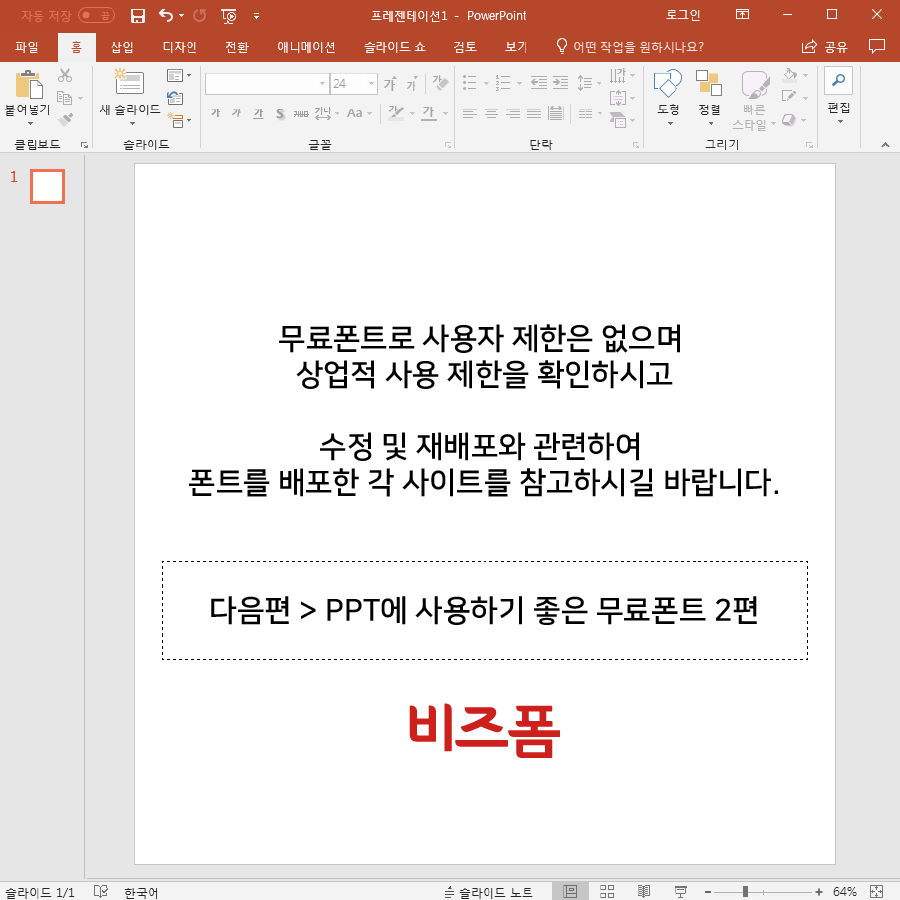This screenshot has height=900, width=900.
Task: Toggle underline formatting
Action: [258, 113]
